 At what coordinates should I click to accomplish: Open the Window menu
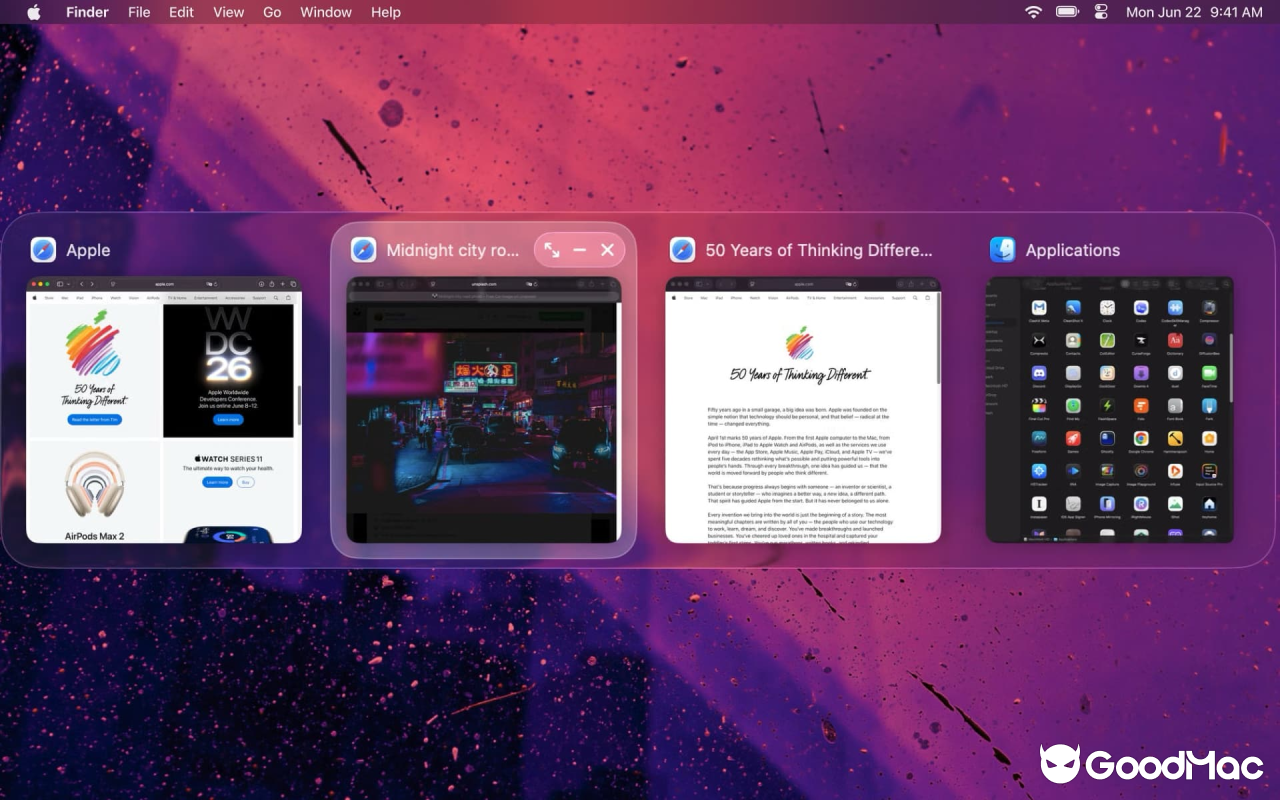point(326,12)
